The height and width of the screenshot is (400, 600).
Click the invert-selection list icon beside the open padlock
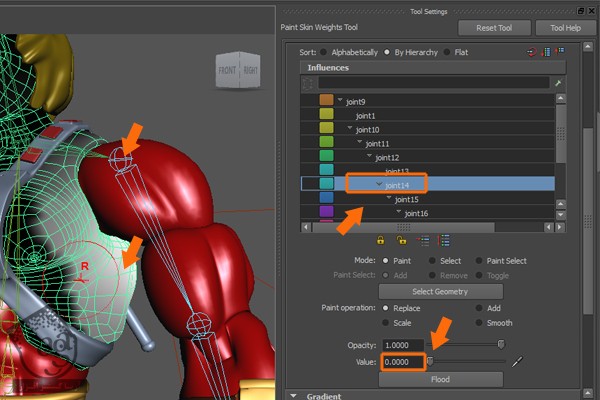(x=423, y=241)
